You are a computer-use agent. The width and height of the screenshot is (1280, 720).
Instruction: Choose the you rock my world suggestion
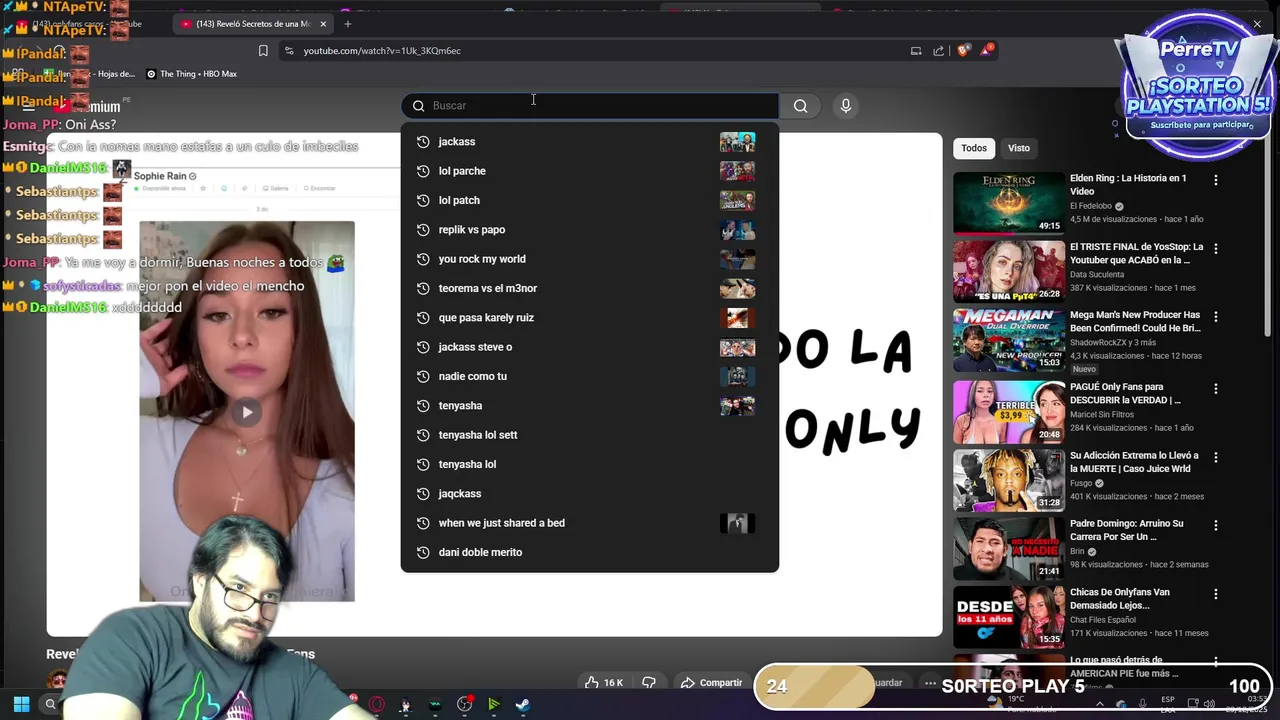click(590, 259)
